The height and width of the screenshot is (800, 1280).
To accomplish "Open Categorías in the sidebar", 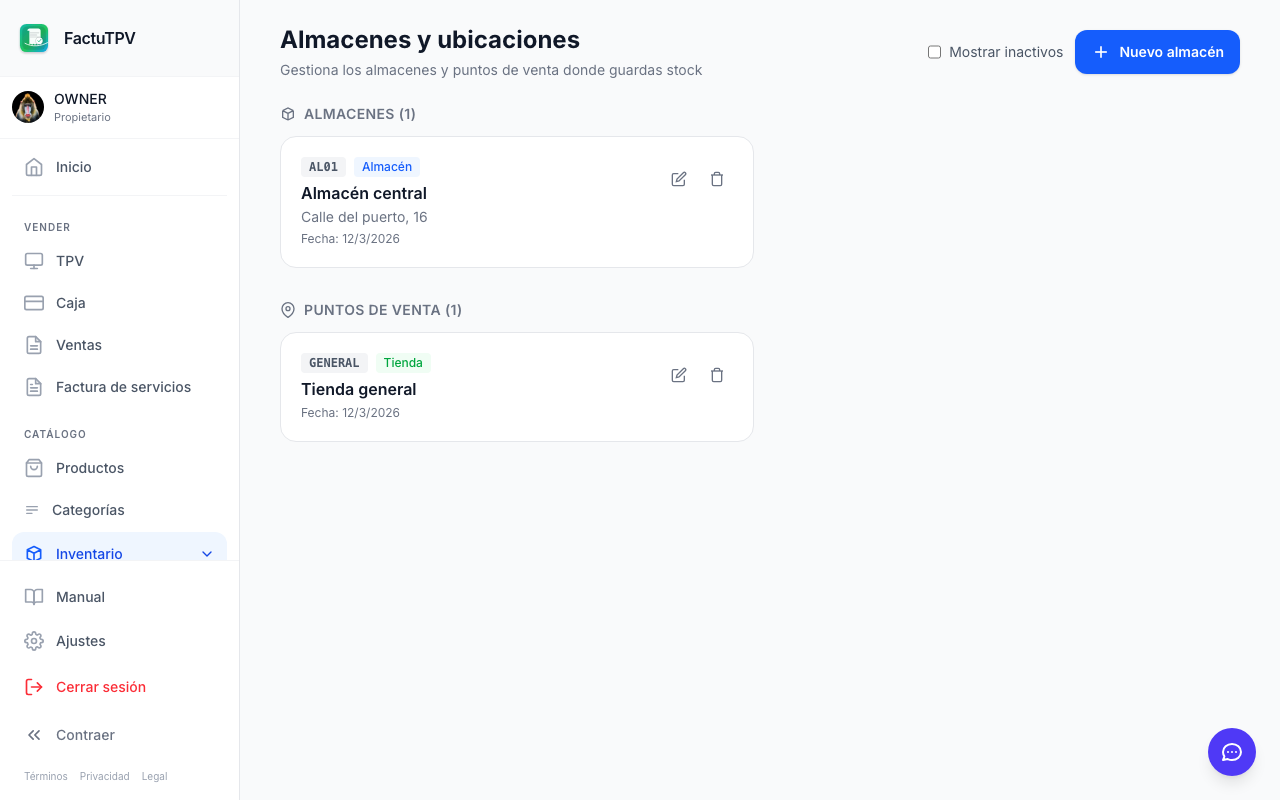I will coord(120,510).
